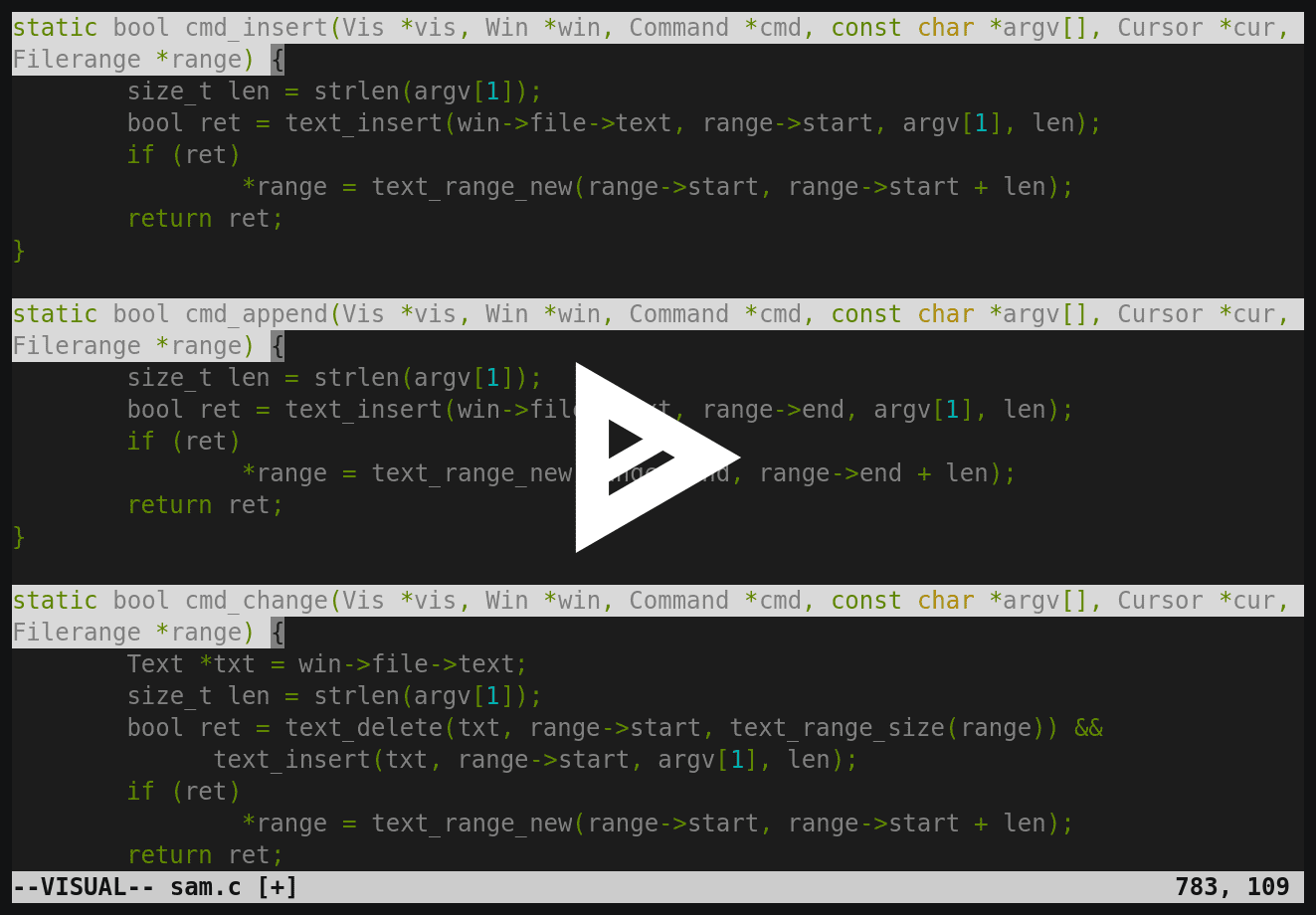Image resolution: width=1316 pixels, height=915 pixels.
Task: Click the closing brace of cmd_append function
Action: coord(19,537)
